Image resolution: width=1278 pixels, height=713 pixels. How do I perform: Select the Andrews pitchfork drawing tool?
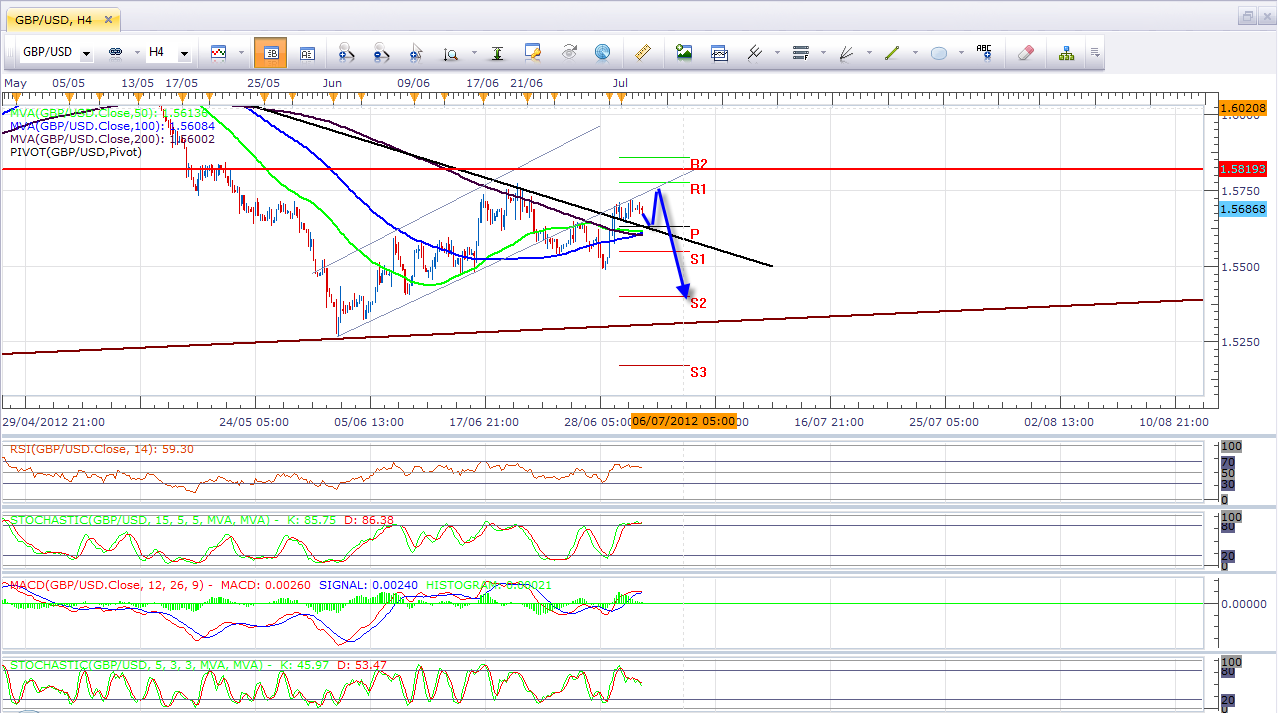coord(756,52)
